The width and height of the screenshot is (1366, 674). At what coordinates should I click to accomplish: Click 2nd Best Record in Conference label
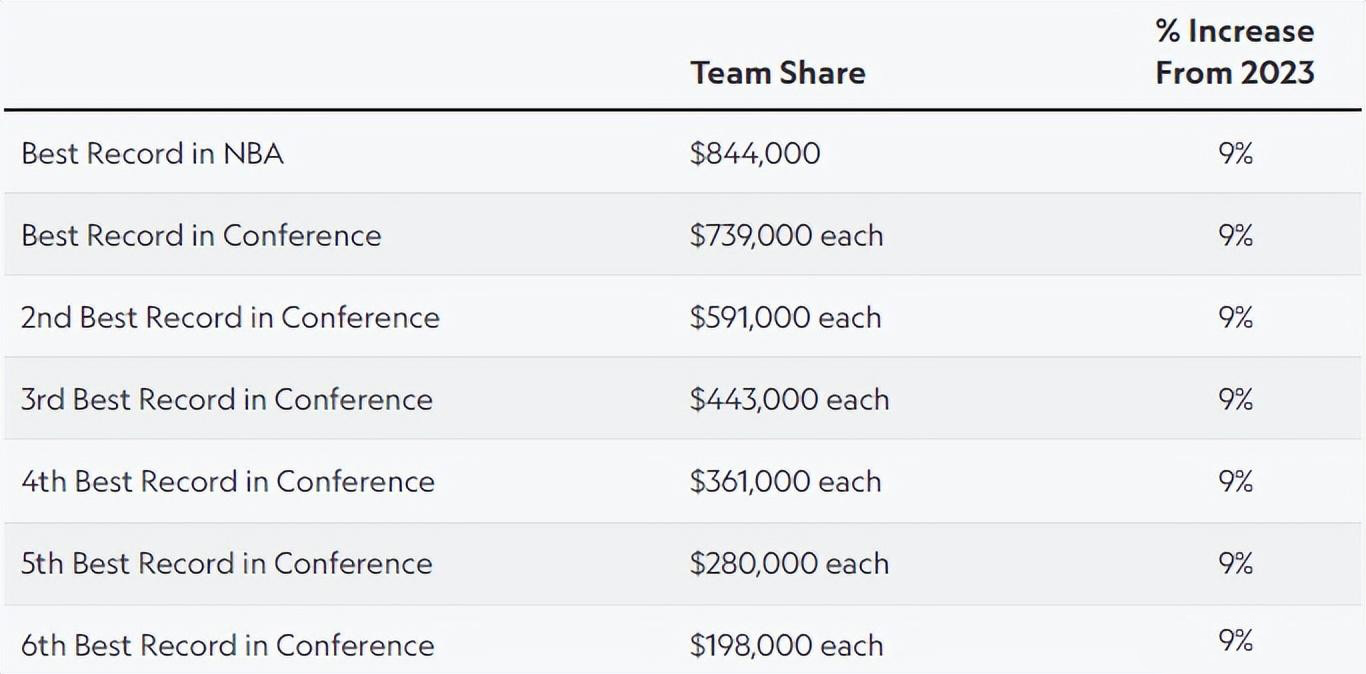click(x=230, y=317)
